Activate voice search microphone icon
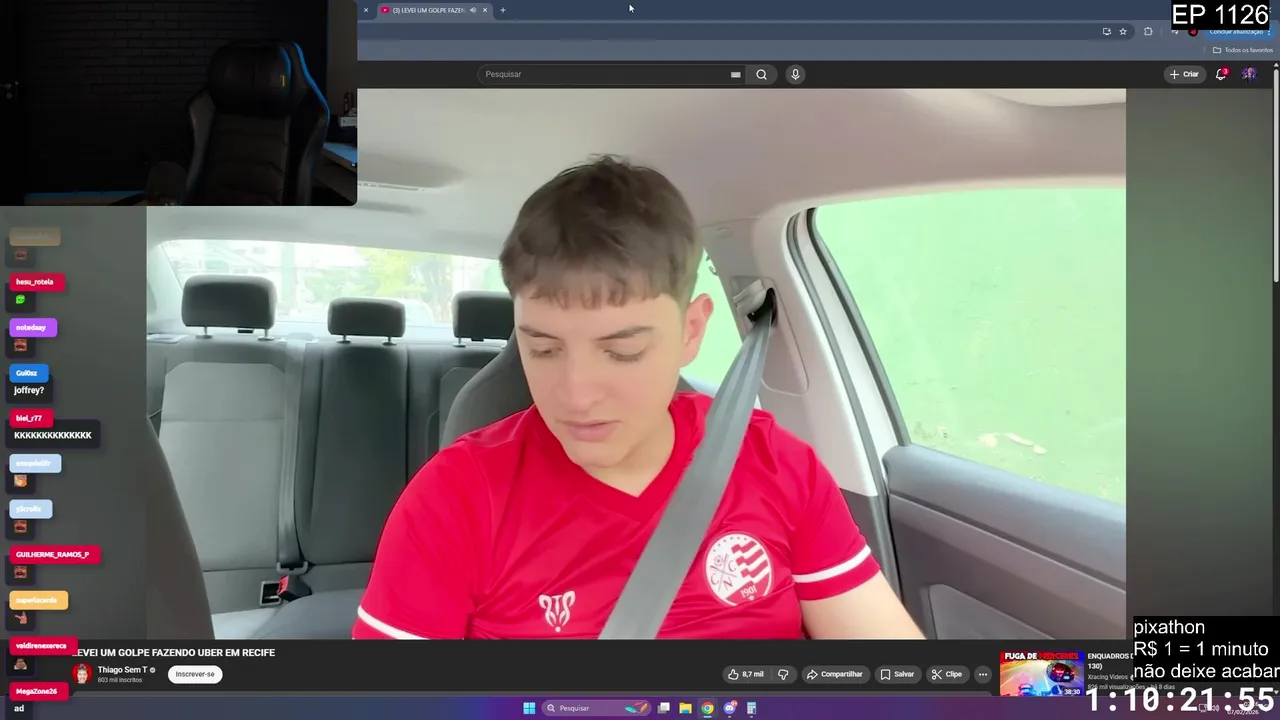 (795, 74)
